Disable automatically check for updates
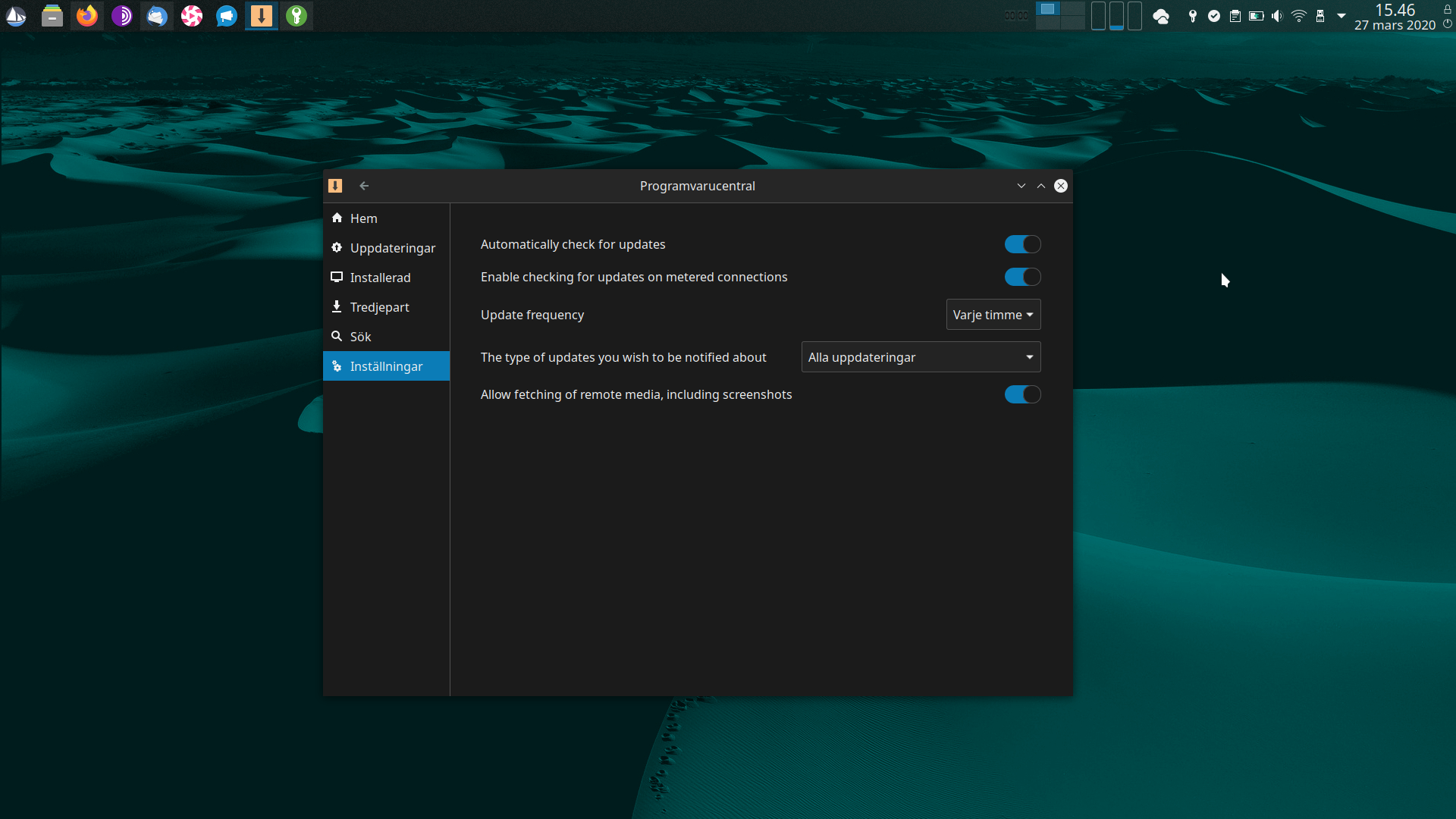This screenshot has height=819, width=1456. [1022, 244]
